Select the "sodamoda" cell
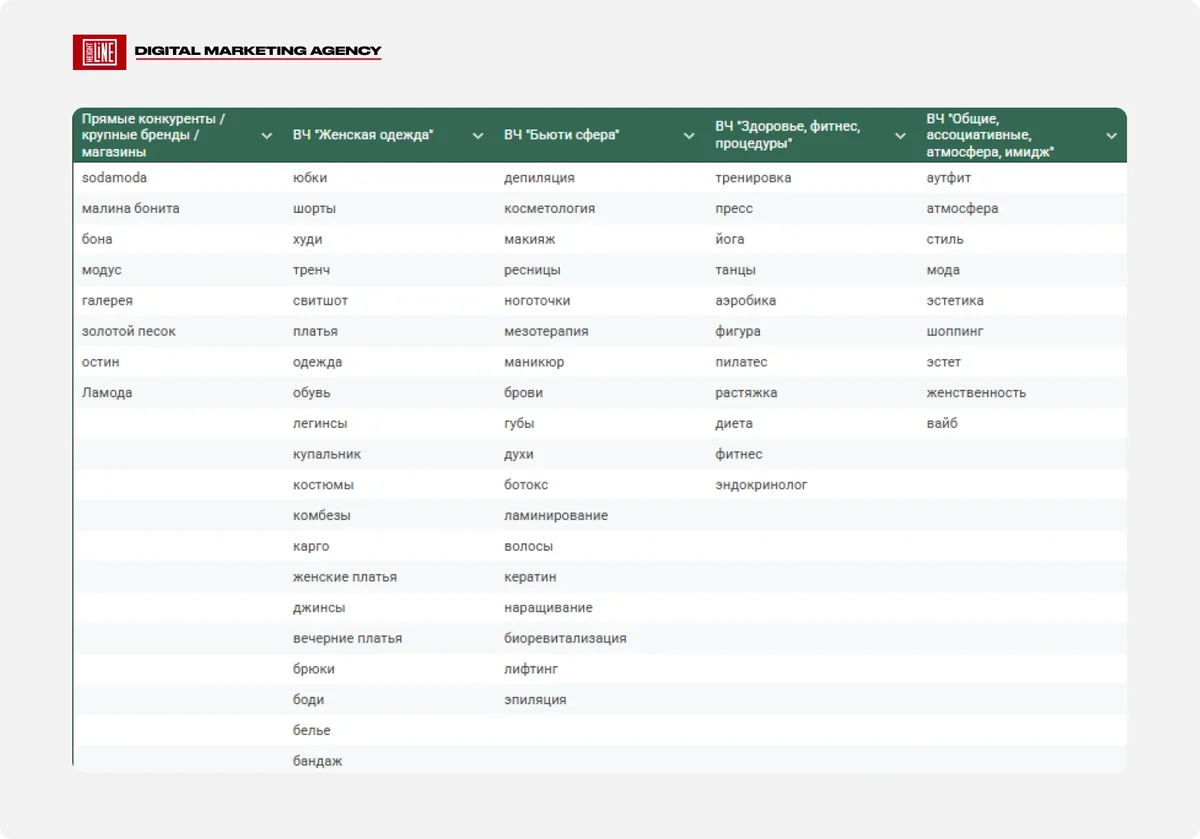The width and height of the screenshot is (1200, 839). point(177,178)
